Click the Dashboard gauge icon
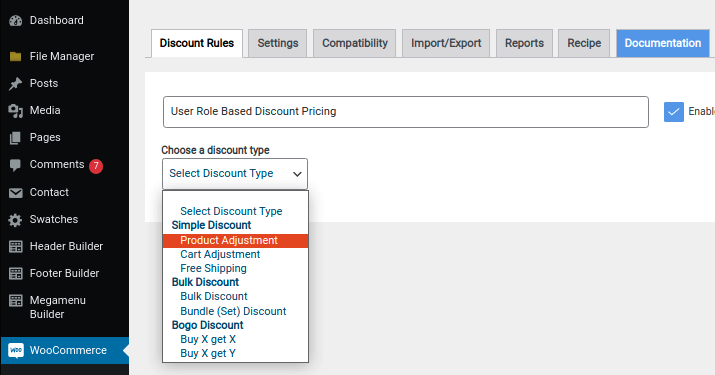Viewport: 715px width, 375px height. [16, 21]
